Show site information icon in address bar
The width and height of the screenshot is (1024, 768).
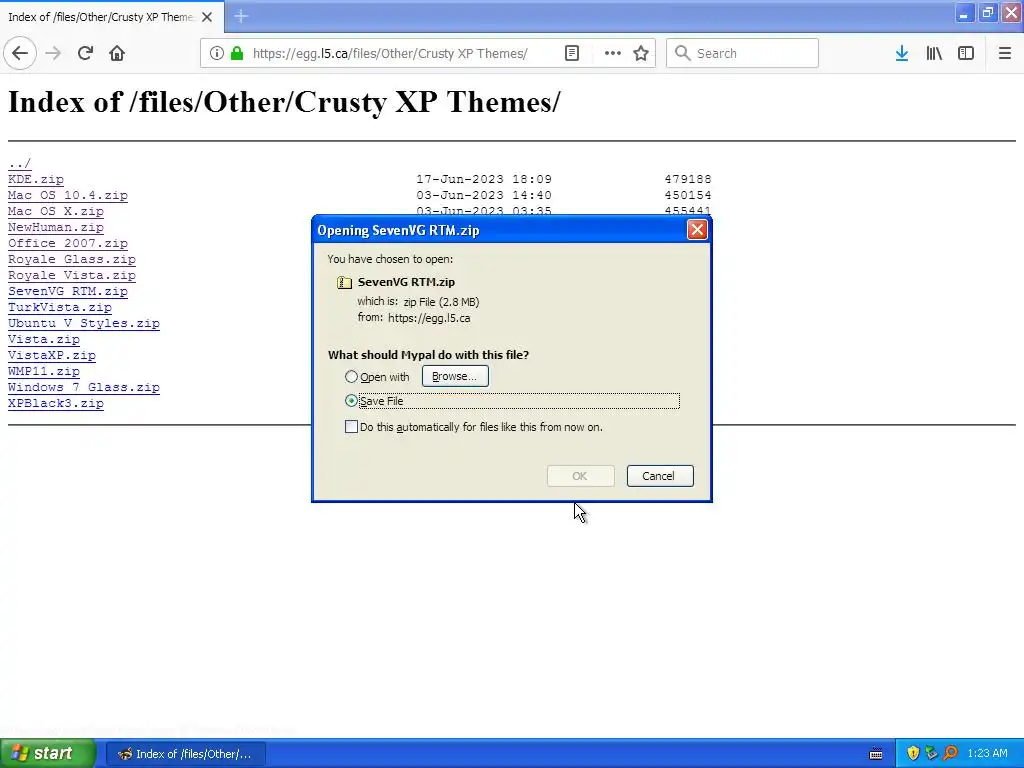click(x=217, y=53)
